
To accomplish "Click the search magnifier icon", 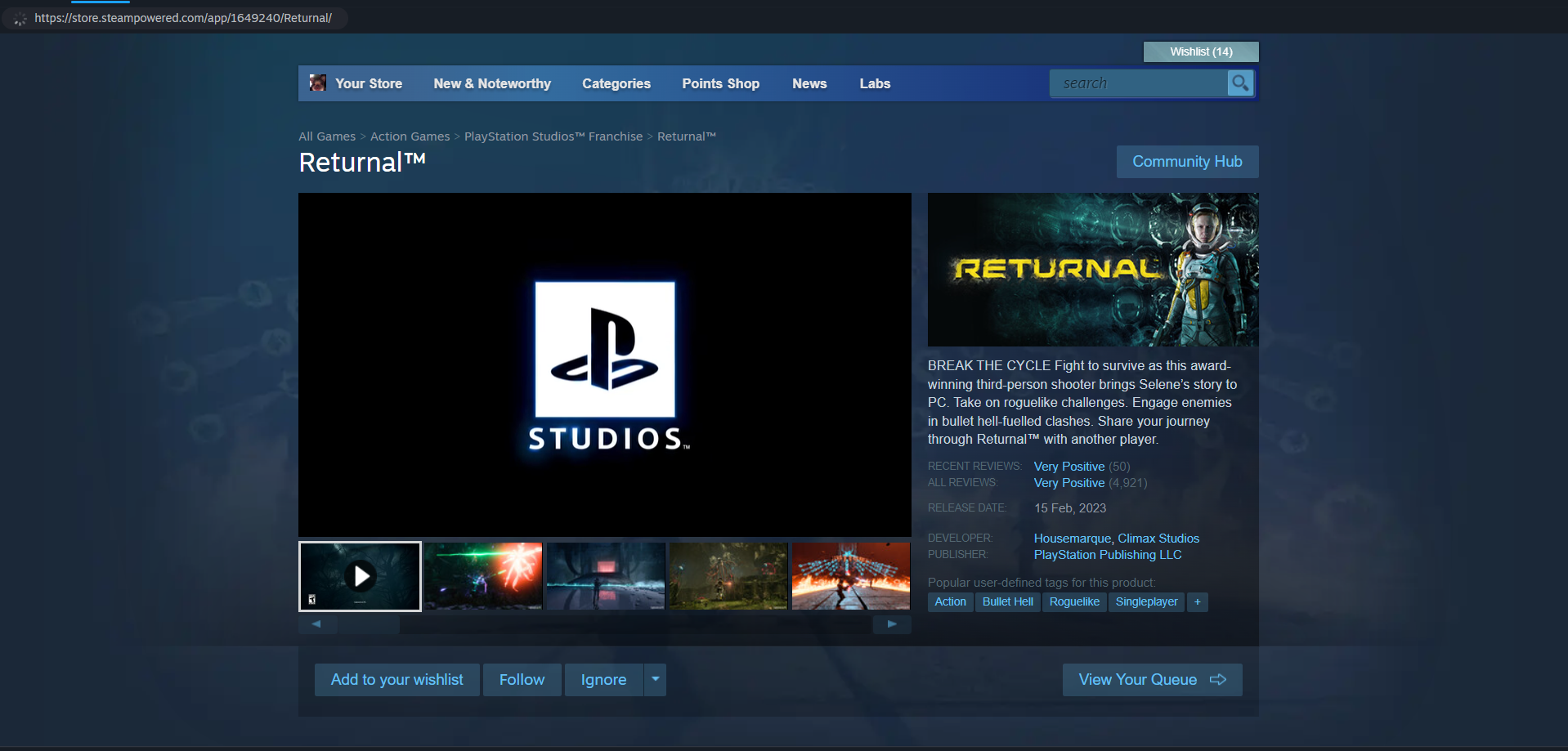I will click(1240, 83).
